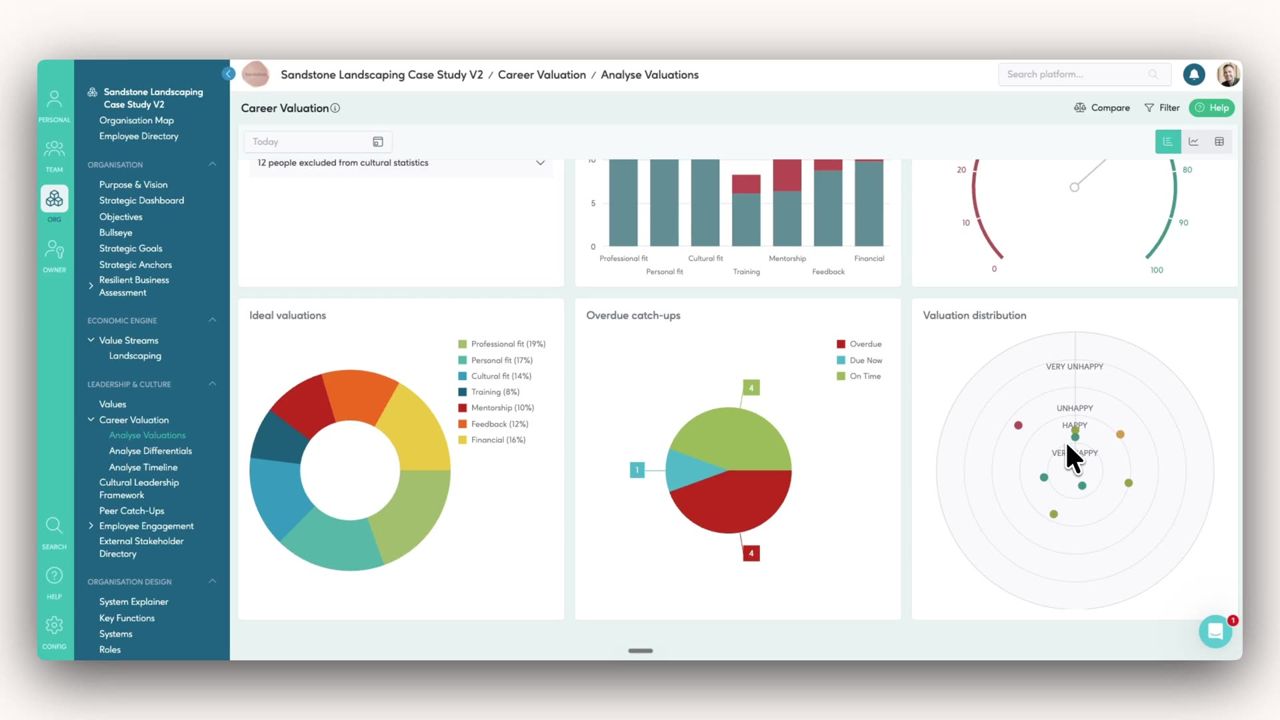The image size is (1280, 720).
Task: Collapse the Economic Engine sidebar section
Action: [212, 320]
